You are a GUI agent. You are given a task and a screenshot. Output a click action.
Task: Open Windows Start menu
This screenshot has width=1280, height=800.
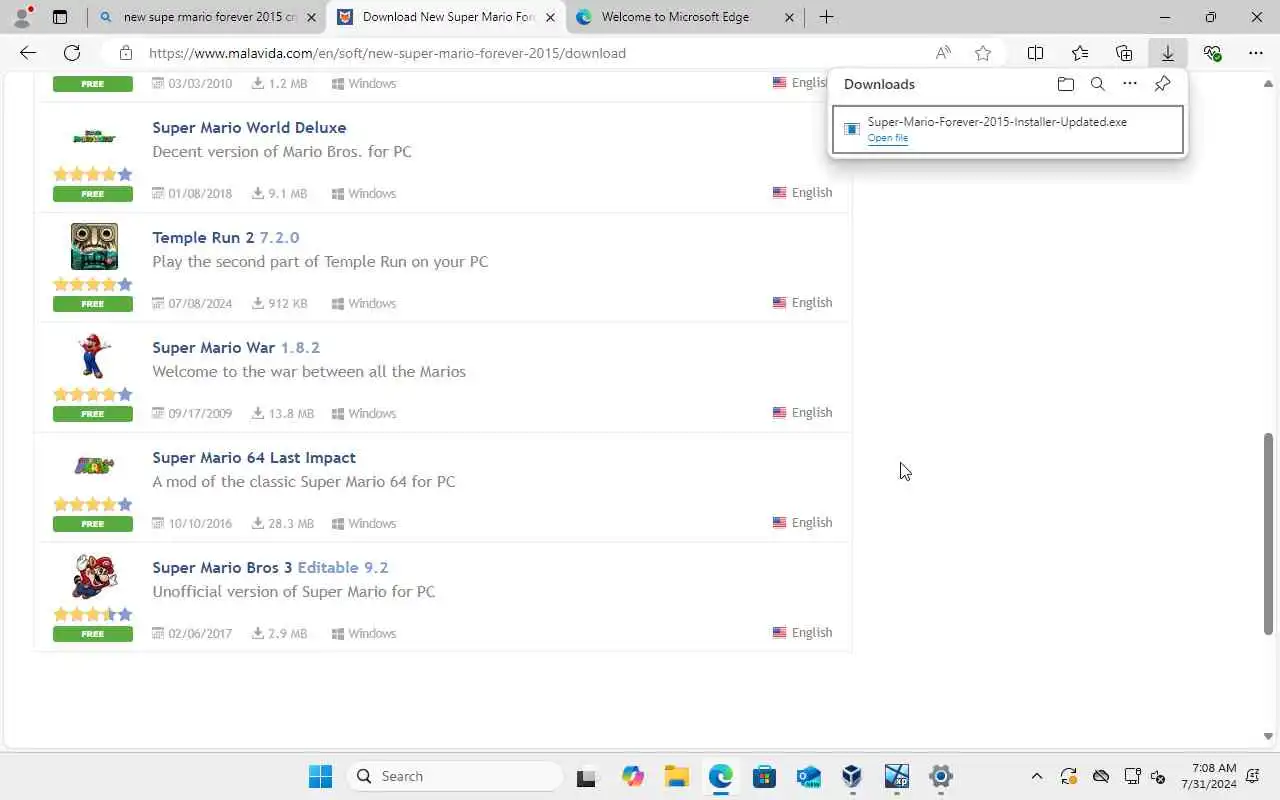(320, 776)
